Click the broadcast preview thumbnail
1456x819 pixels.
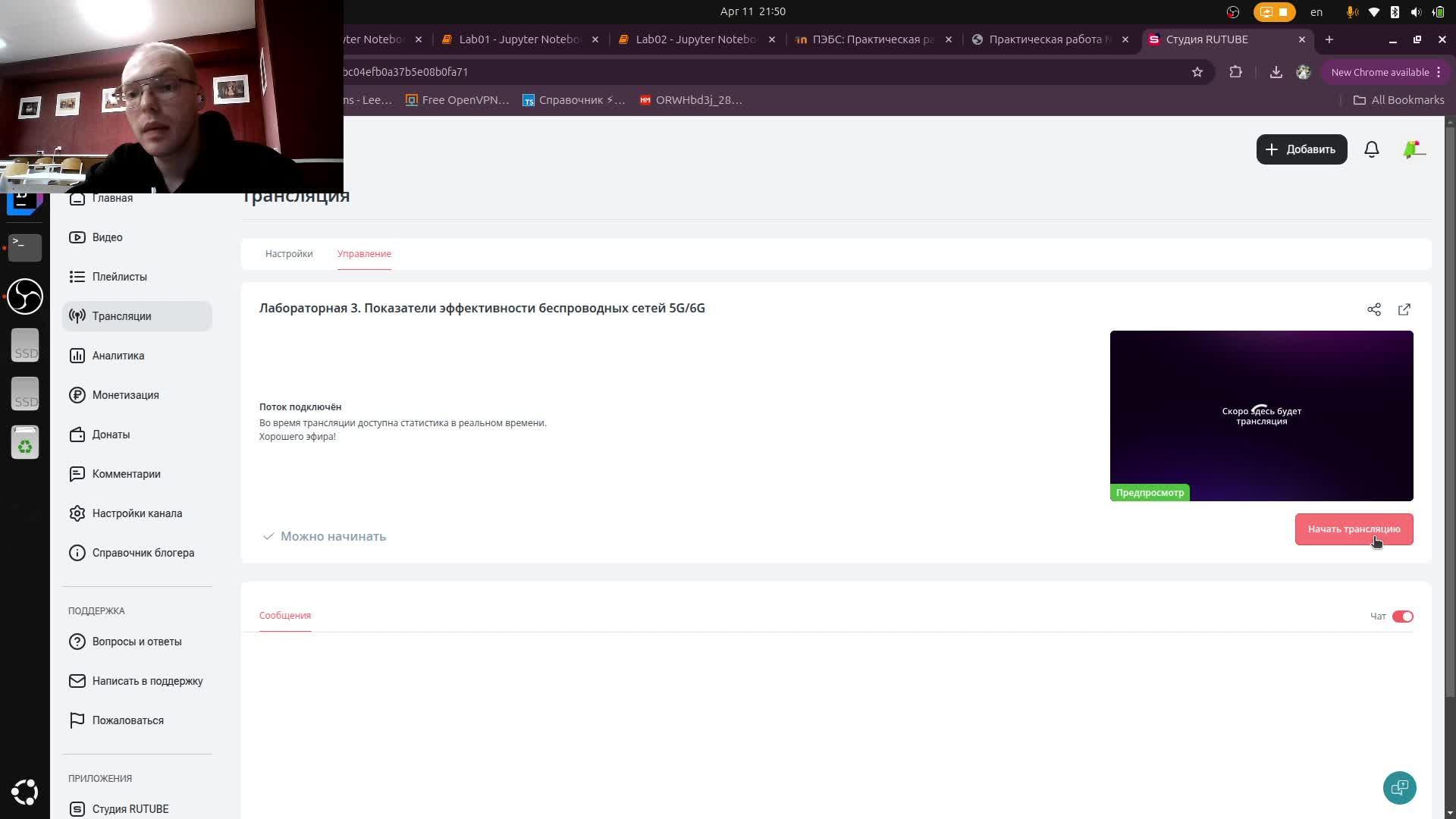(x=1261, y=416)
